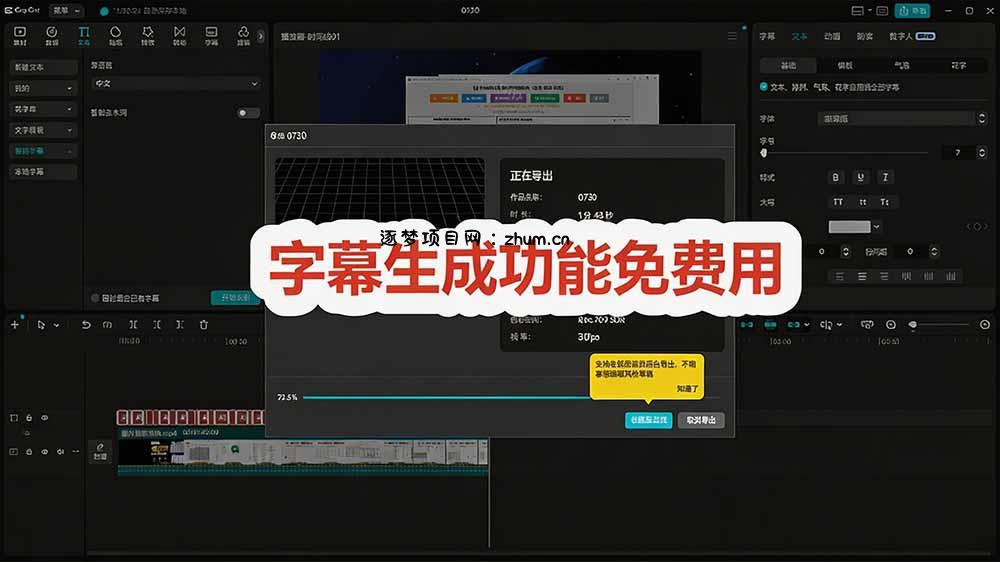Screen dimensions: 1000x562
Task: Toggle apply-to-all-captions checkbox
Action: 763,87
